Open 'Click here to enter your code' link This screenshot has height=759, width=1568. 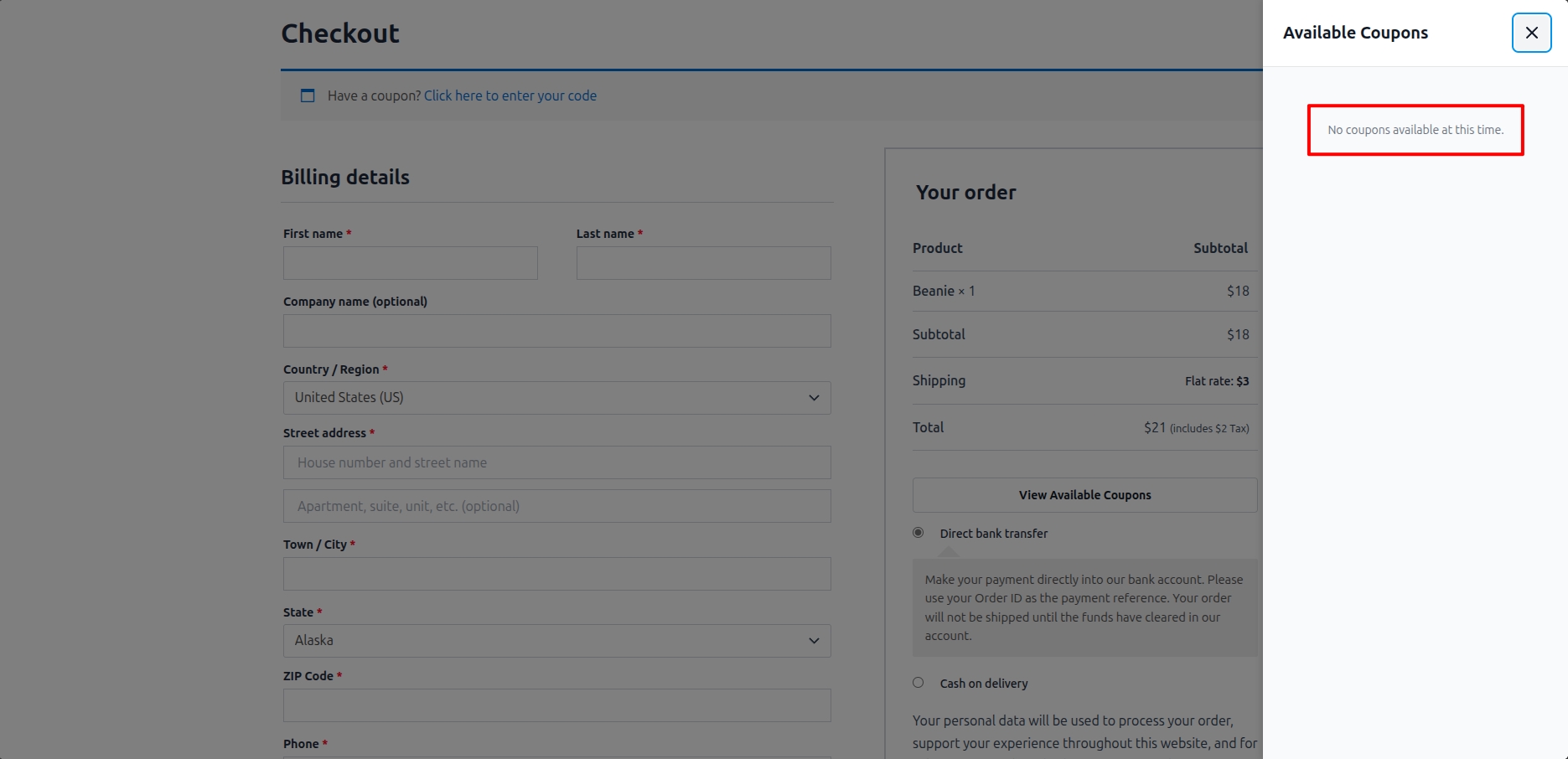[x=510, y=96]
